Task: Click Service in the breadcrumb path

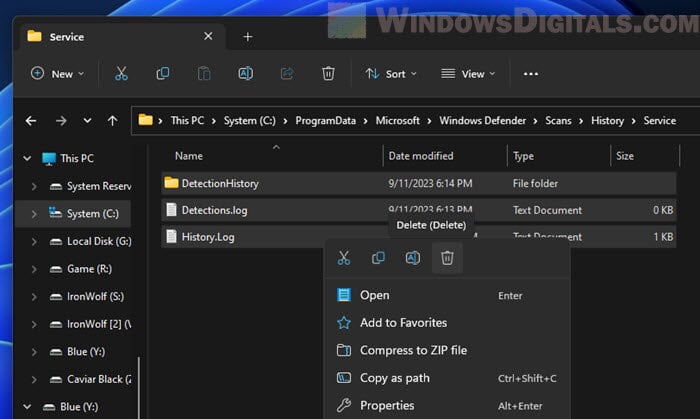Action: coord(659,120)
